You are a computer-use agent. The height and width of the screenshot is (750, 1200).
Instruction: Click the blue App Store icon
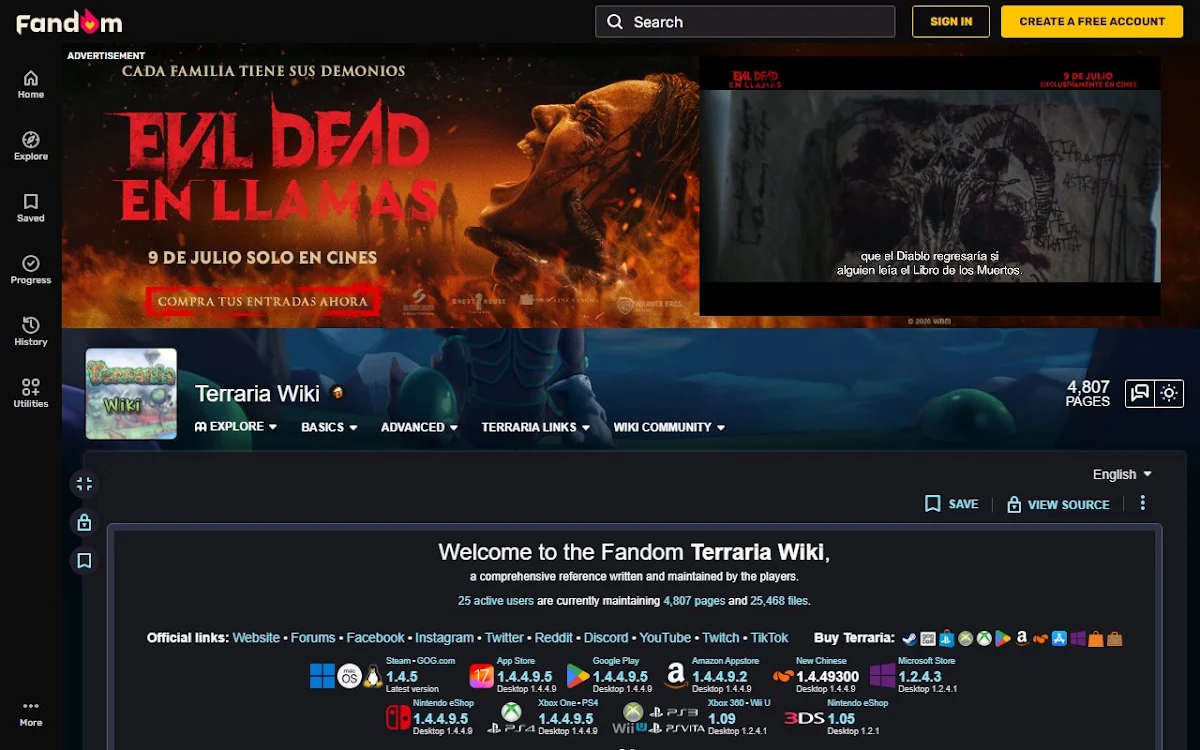tap(1059, 638)
